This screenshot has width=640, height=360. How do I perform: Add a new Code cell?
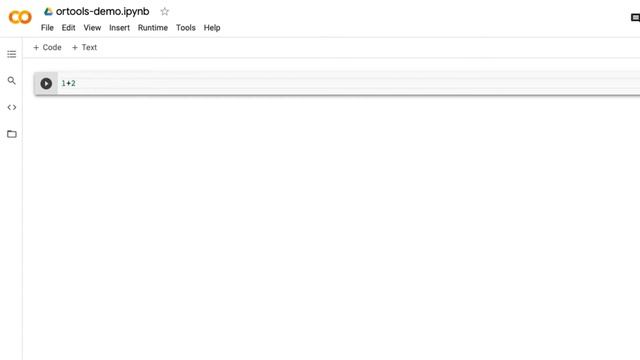[x=47, y=47]
